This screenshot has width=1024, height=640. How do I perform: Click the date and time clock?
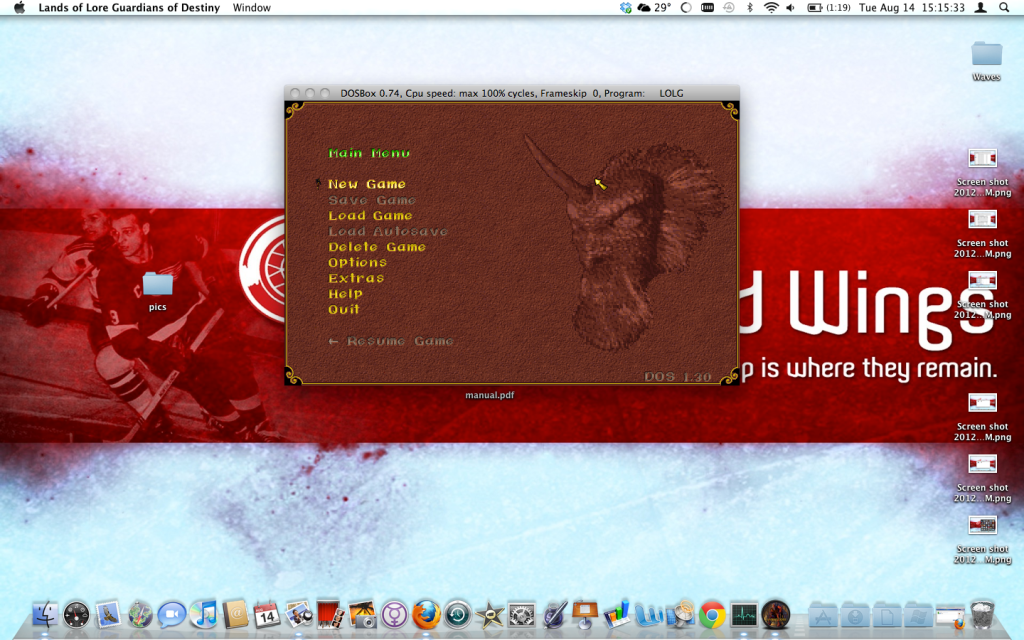pyautogui.click(x=912, y=8)
